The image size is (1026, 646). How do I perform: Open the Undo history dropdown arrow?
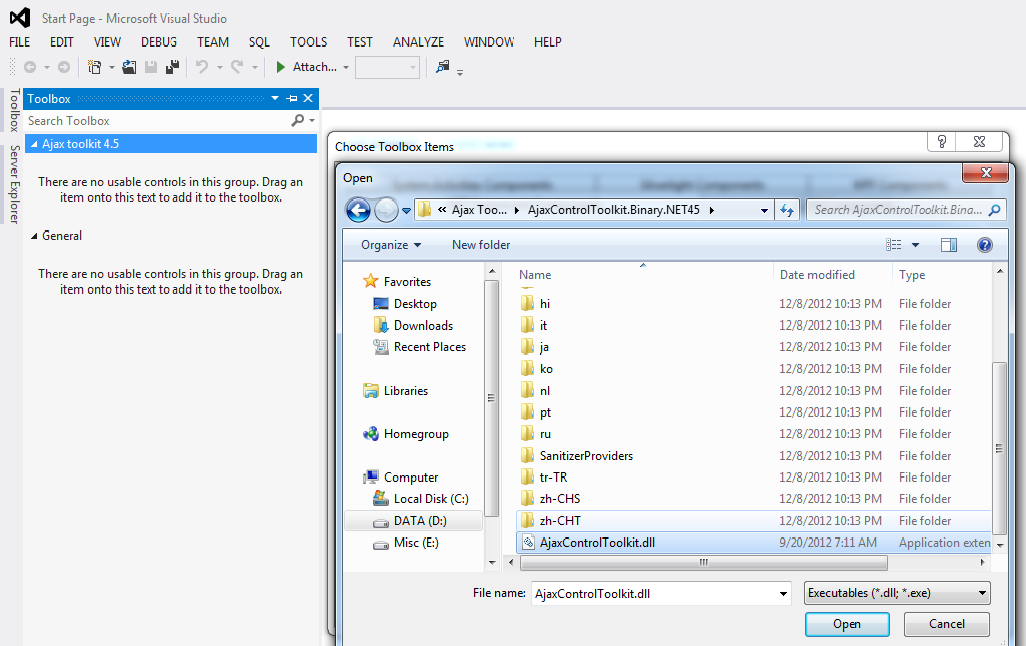click(219, 67)
